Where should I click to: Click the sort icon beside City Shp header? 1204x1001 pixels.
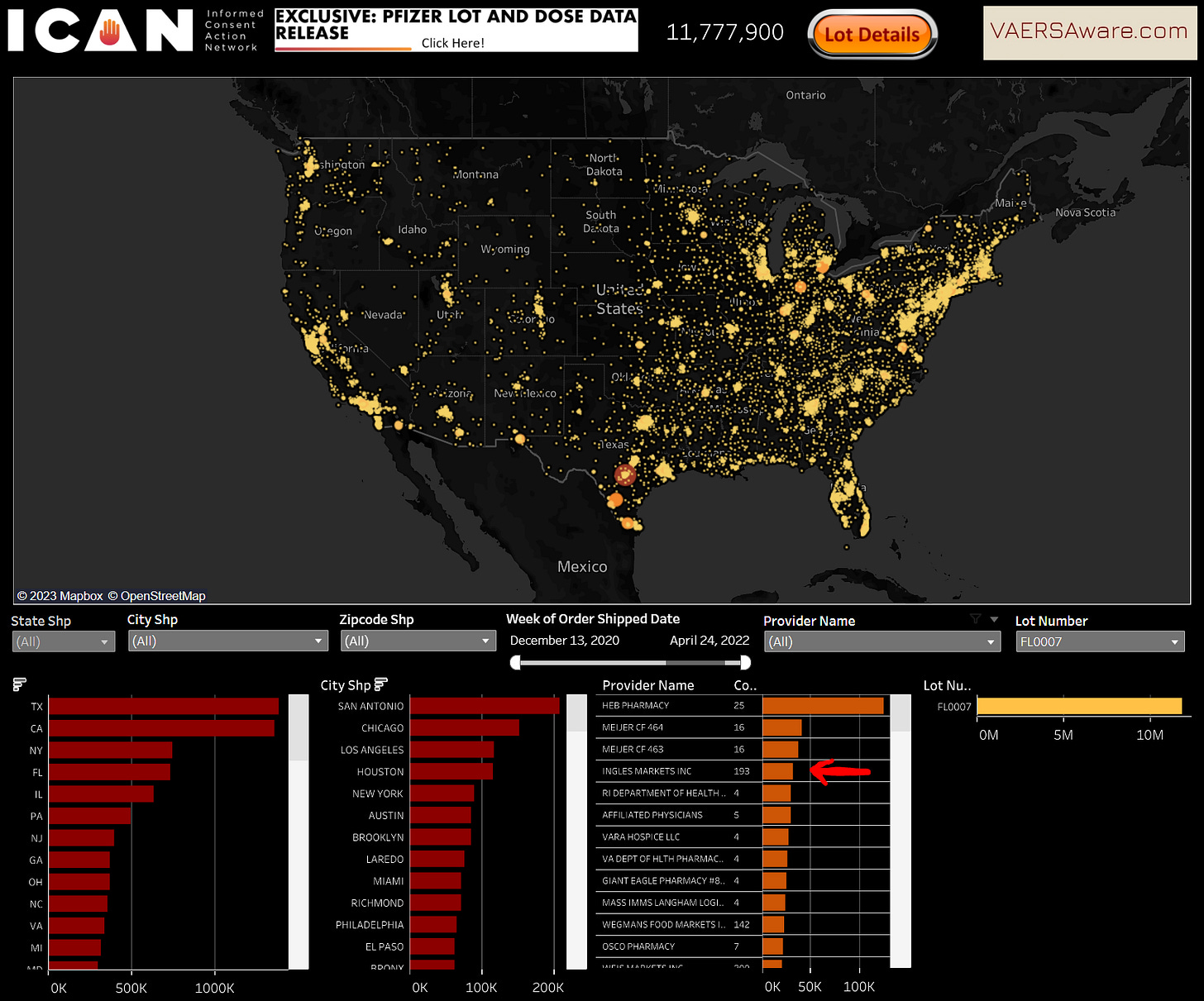tap(380, 684)
